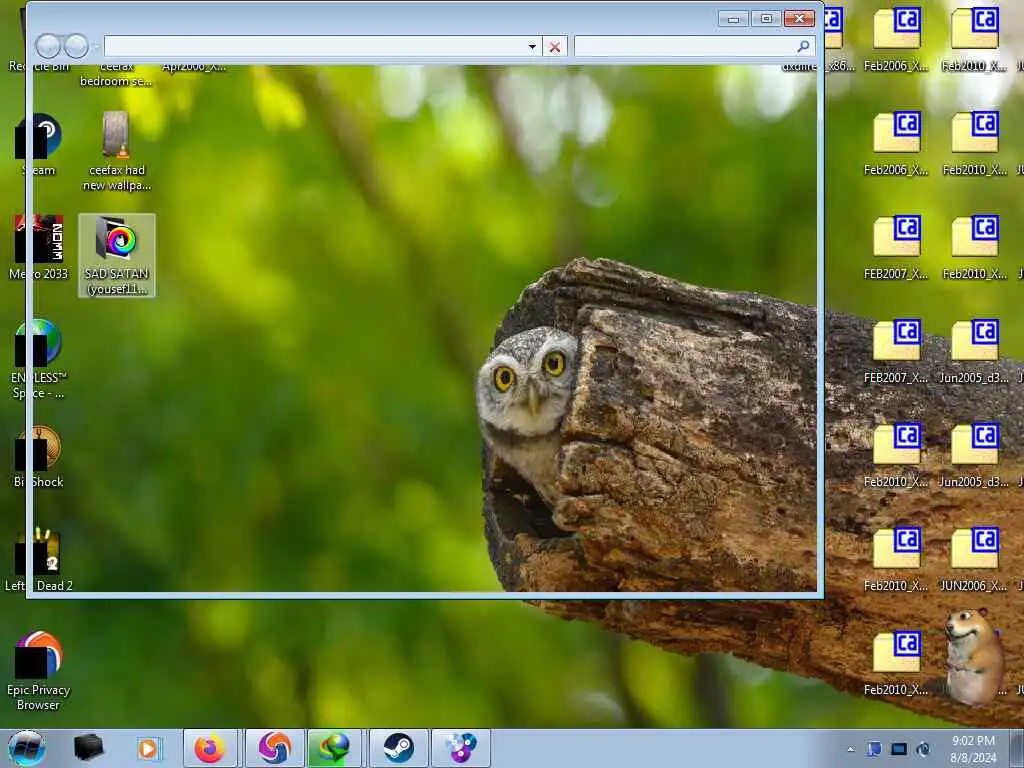Select the 'ceefax bedroom se...' desktop label
The image size is (1024, 768).
[x=116, y=74]
